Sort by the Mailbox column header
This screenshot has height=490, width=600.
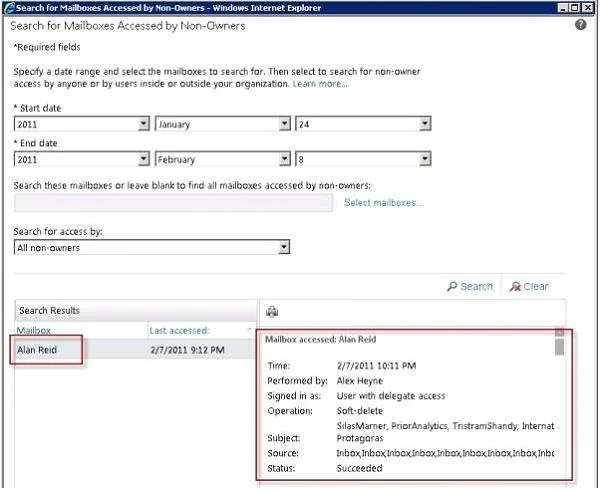pyautogui.click(x=34, y=330)
